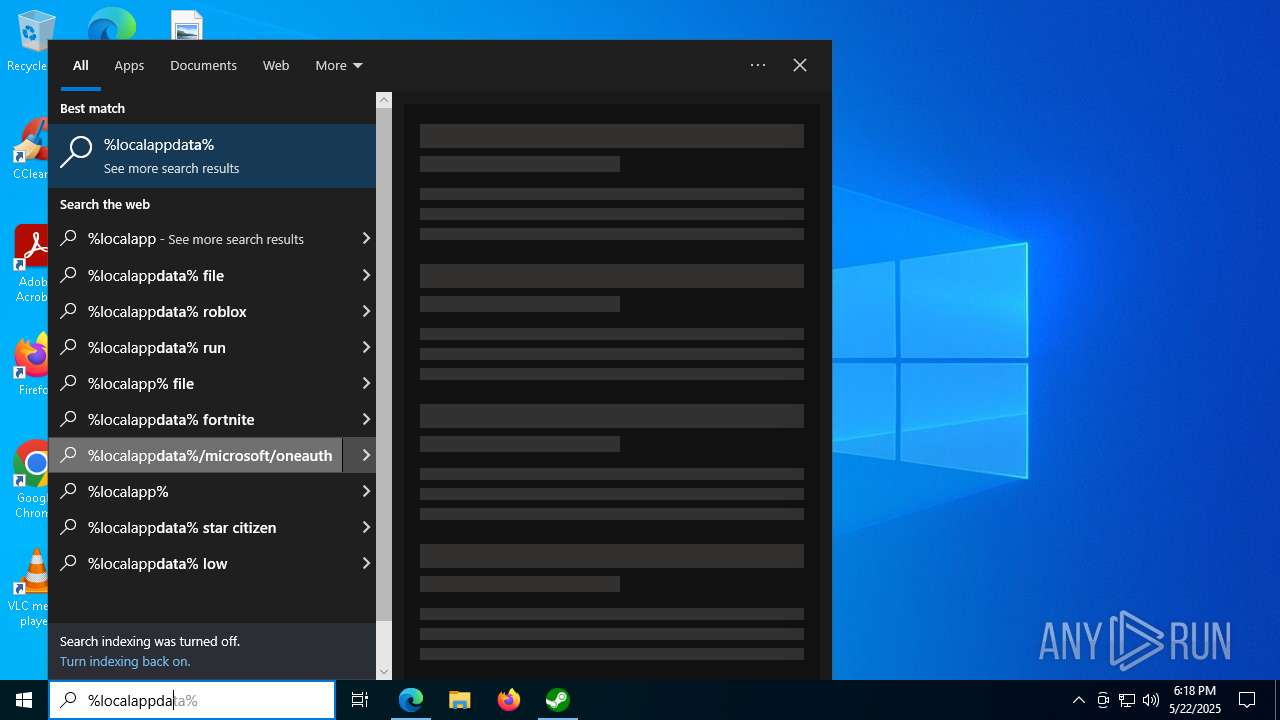Select the '%localappdata% run' suggestion
1280x720 pixels.
click(196, 347)
